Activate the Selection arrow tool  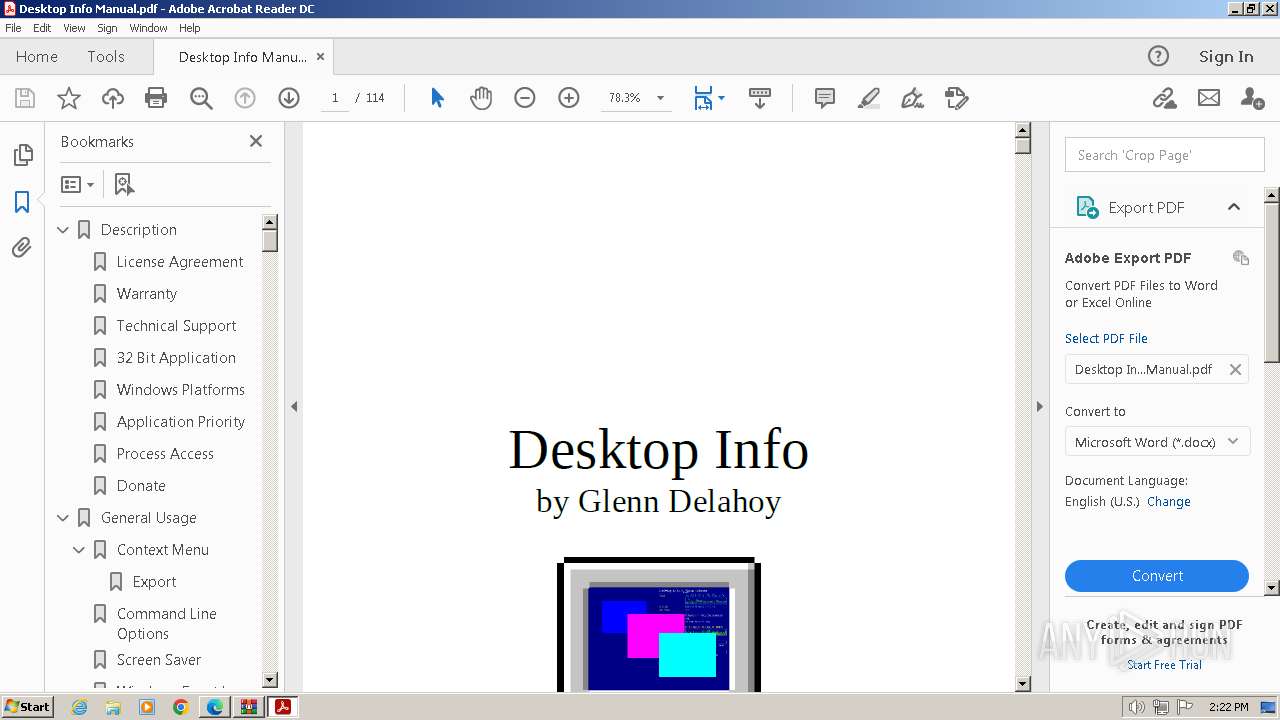tap(437, 98)
